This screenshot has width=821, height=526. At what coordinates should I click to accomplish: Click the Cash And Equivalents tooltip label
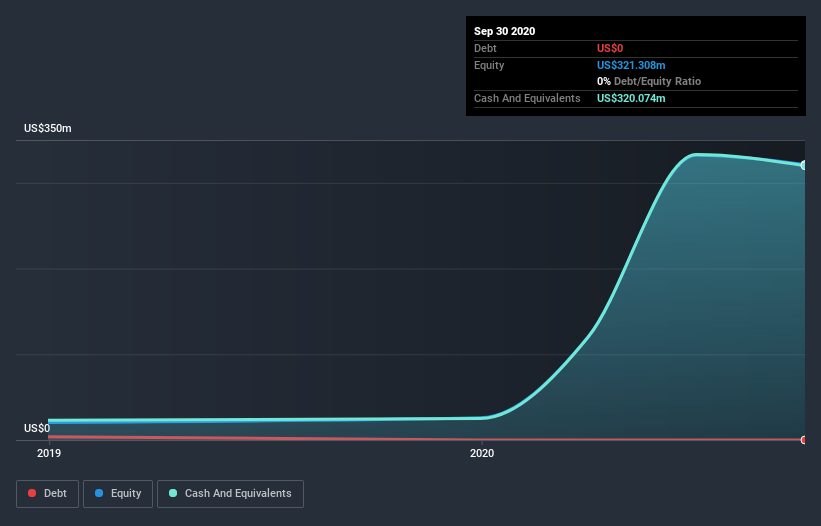(x=527, y=98)
